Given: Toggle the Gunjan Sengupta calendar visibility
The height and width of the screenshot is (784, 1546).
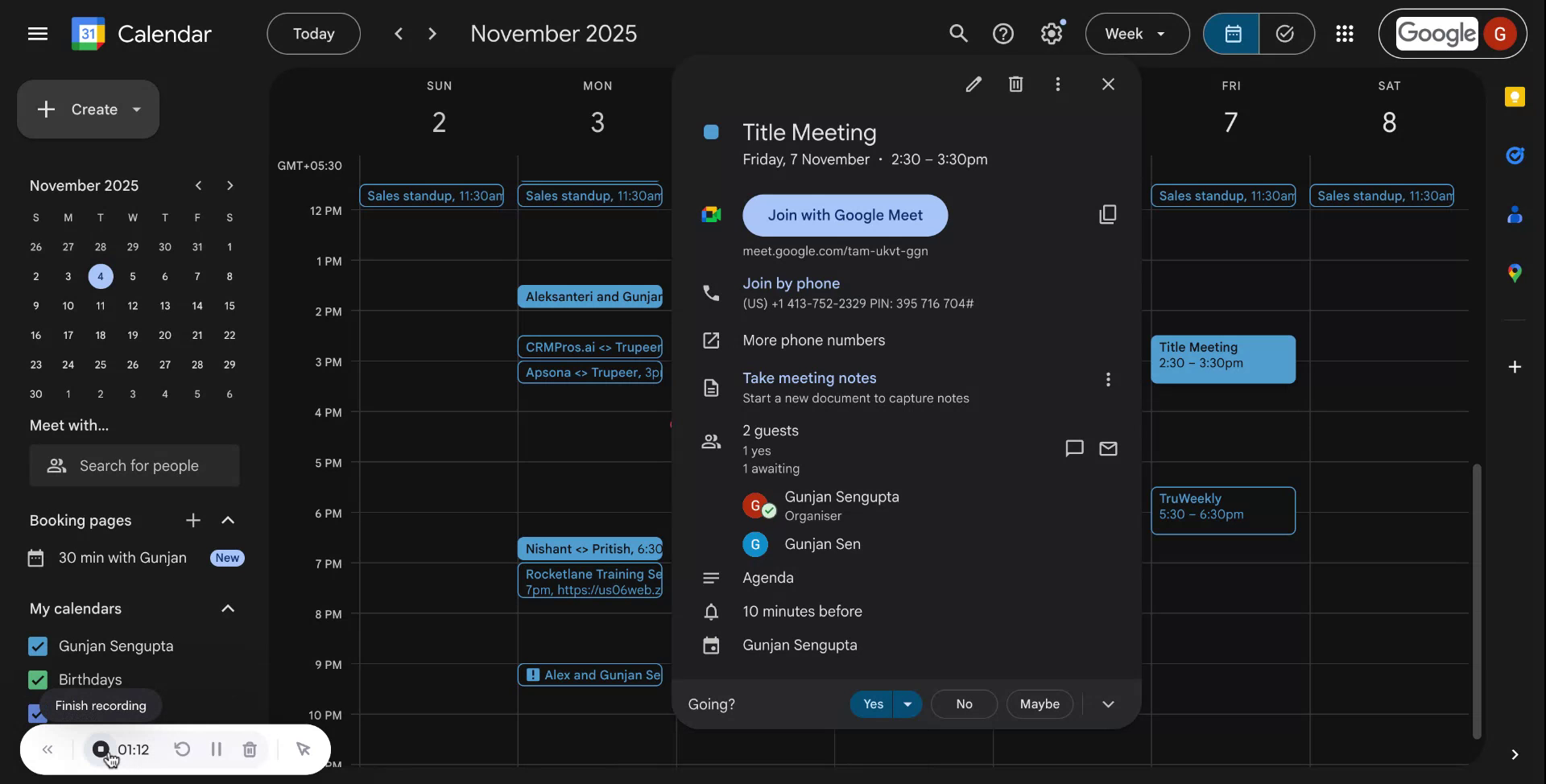Looking at the screenshot, I should 37,646.
